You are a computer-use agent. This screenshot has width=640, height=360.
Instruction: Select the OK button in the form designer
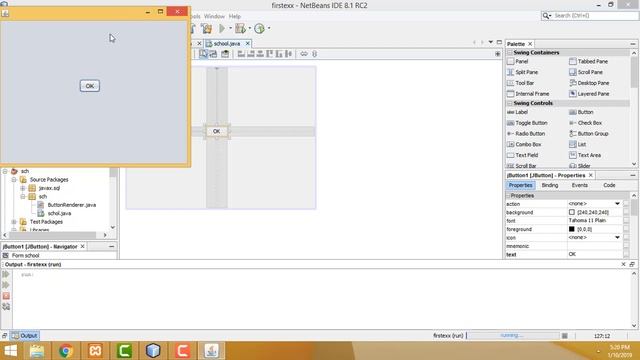tap(216, 131)
